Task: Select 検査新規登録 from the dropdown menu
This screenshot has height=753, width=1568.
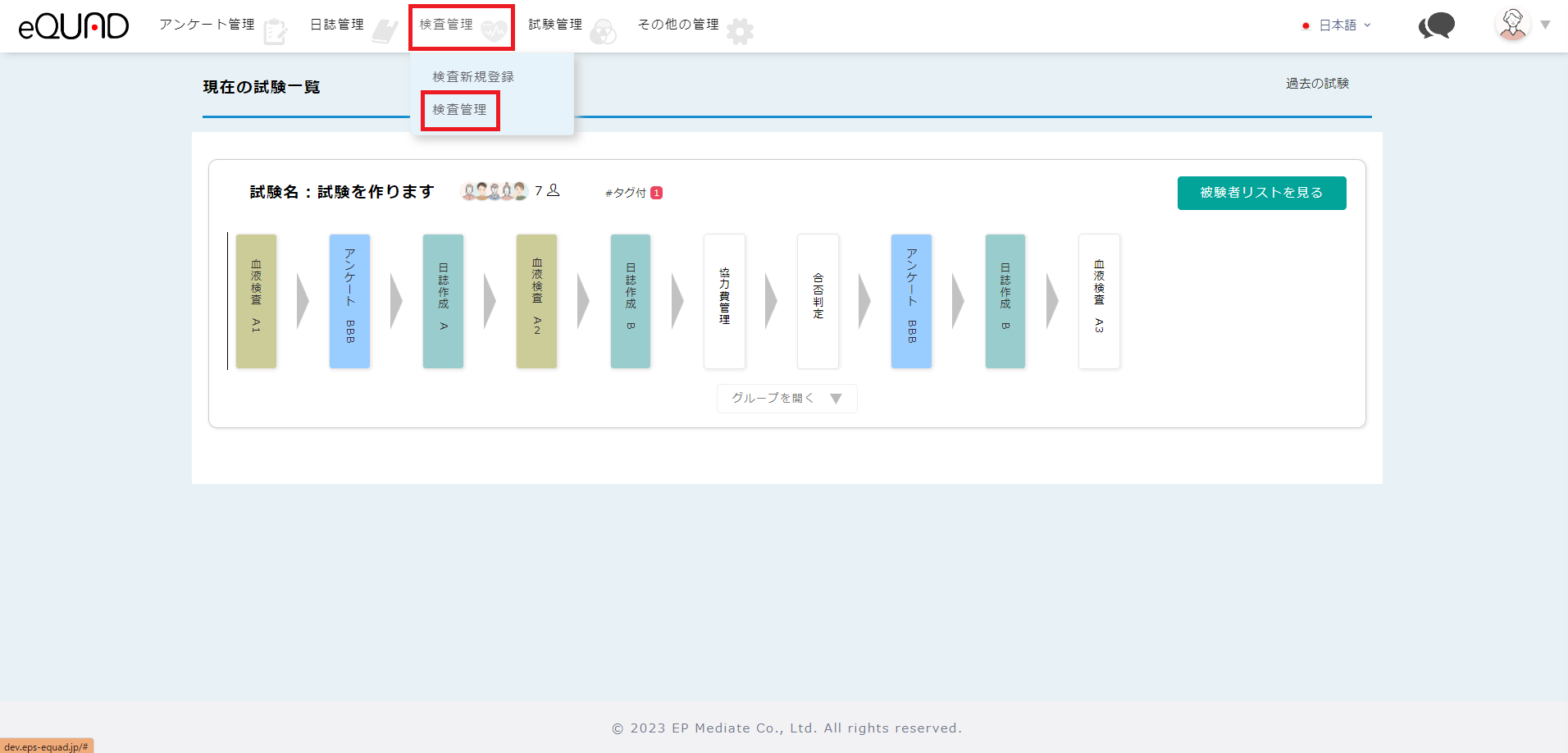Action: pos(473,76)
